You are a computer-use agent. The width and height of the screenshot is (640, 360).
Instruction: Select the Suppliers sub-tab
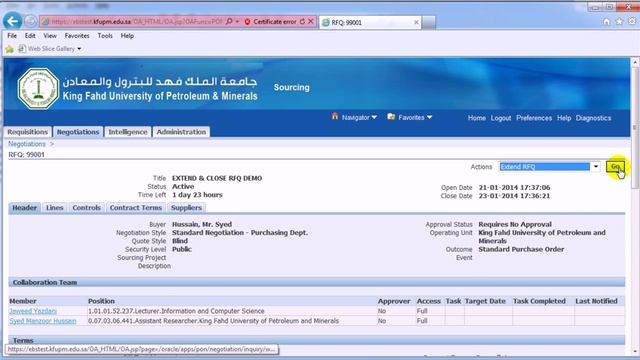(186, 208)
